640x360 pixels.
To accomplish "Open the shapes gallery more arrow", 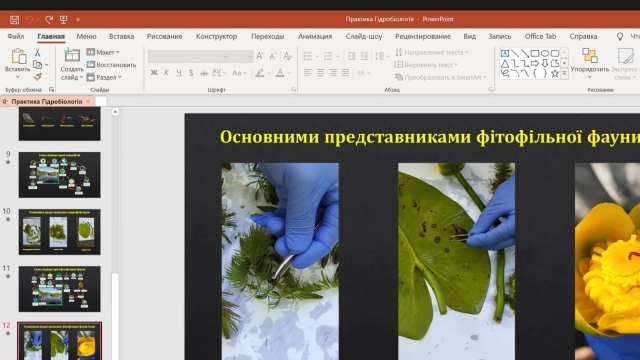I will pyautogui.click(x=564, y=73).
